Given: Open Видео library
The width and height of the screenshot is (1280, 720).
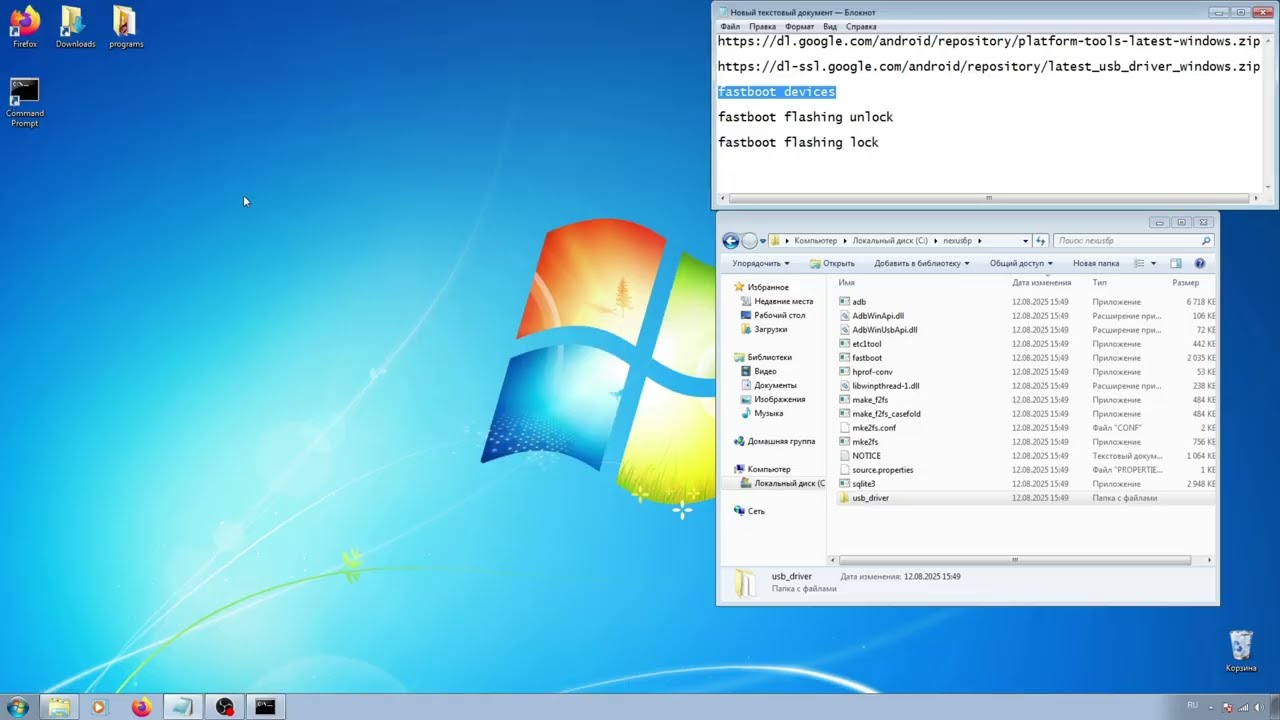Looking at the screenshot, I should tap(765, 371).
